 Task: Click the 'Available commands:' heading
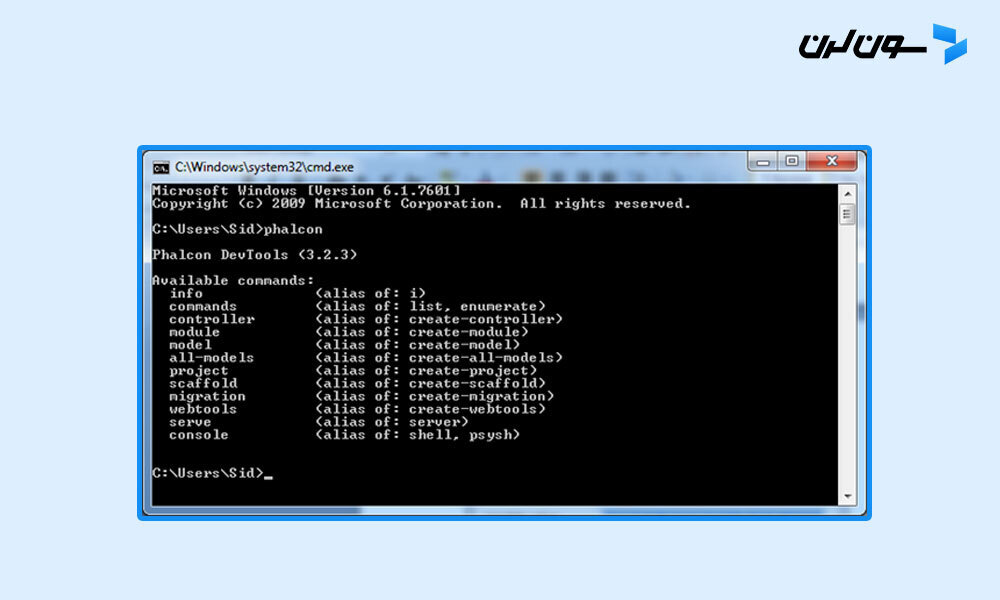coord(233,281)
